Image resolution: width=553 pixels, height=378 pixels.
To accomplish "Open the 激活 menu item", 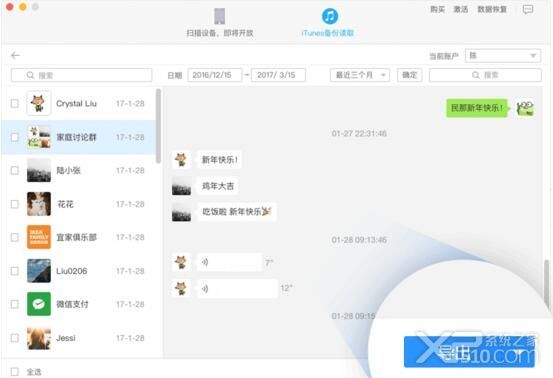I will tap(461, 9).
